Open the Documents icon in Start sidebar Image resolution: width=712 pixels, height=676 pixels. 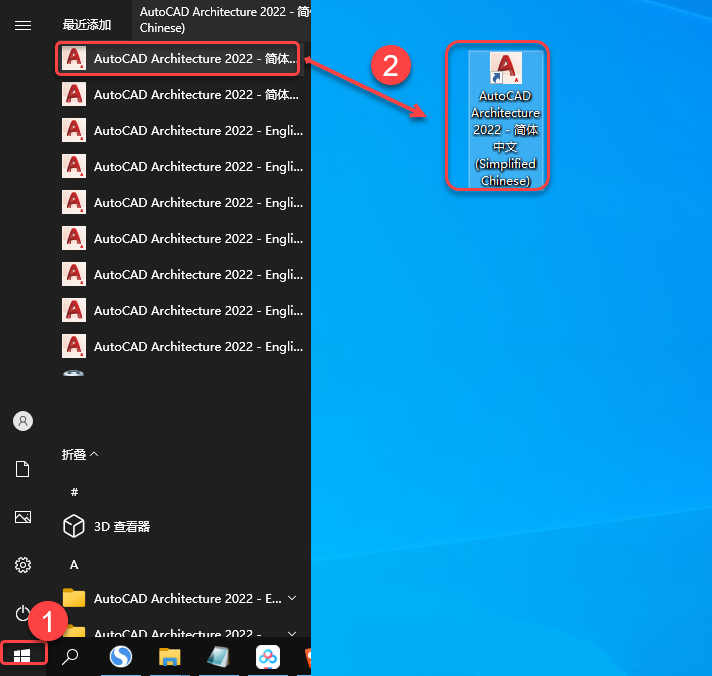pyautogui.click(x=23, y=469)
